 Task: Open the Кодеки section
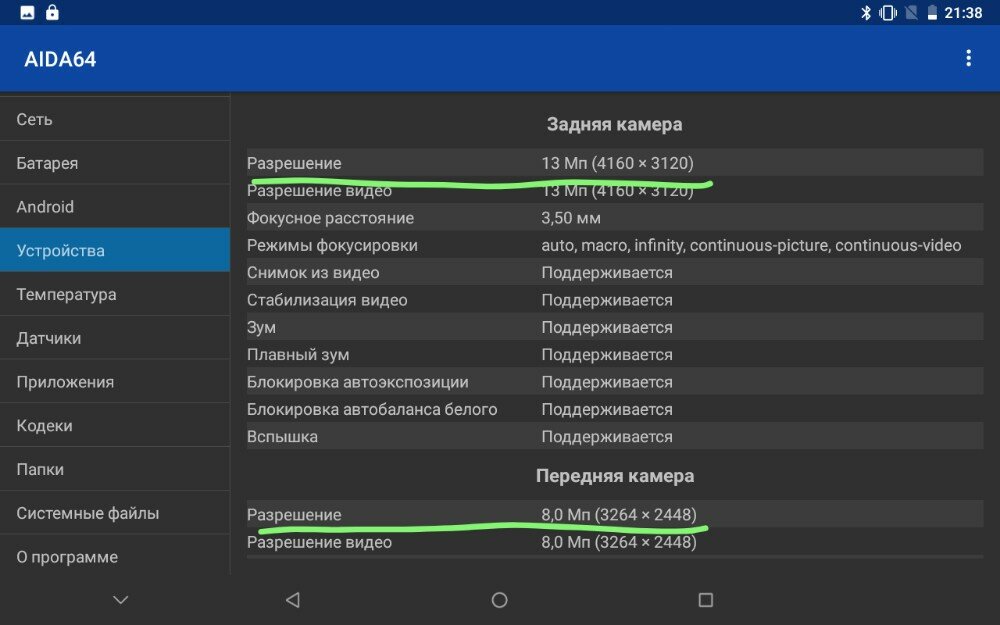pyautogui.click(x=115, y=425)
